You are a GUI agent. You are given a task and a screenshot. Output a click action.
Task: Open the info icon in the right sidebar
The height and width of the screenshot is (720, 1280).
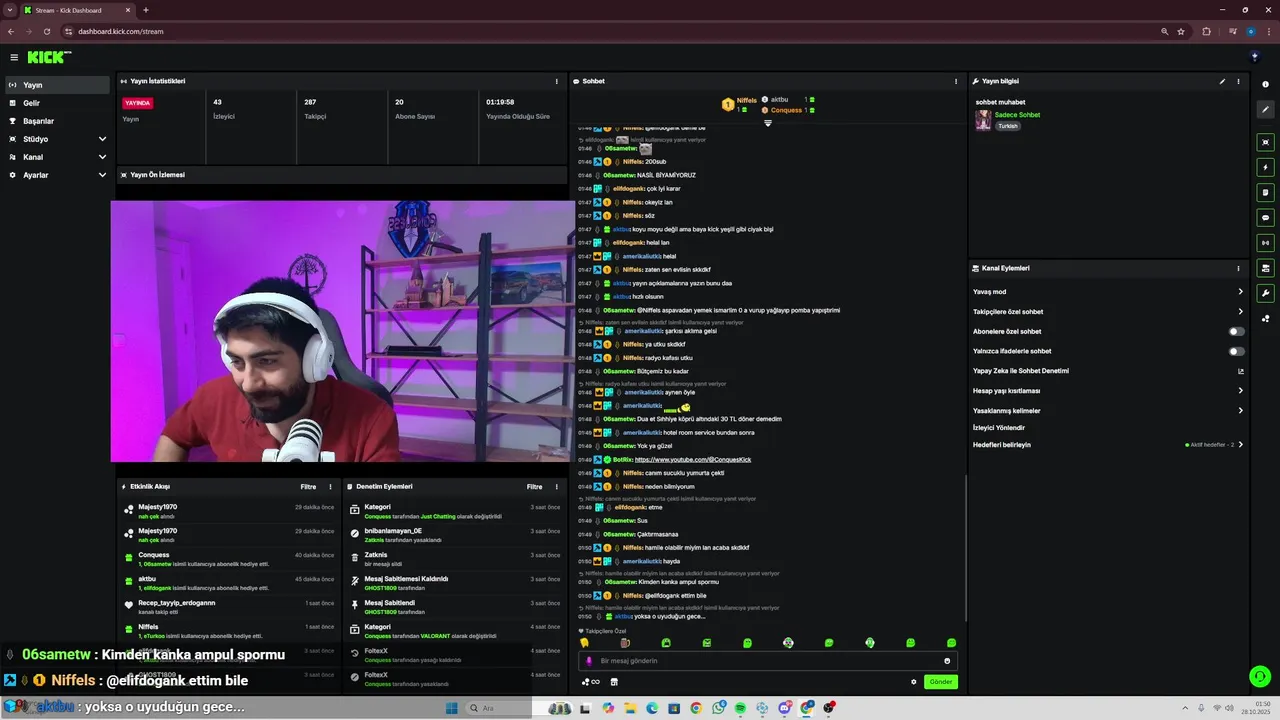tap(1265, 84)
